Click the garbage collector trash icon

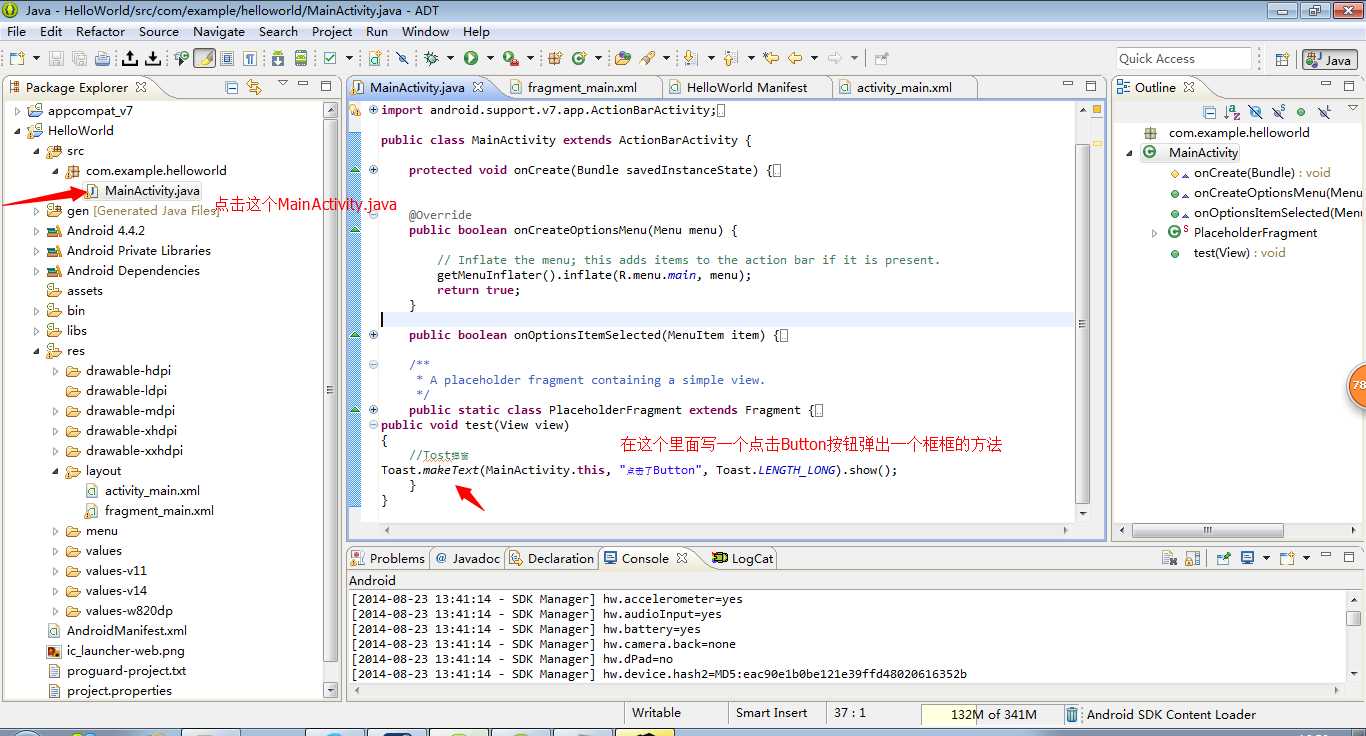(1071, 714)
